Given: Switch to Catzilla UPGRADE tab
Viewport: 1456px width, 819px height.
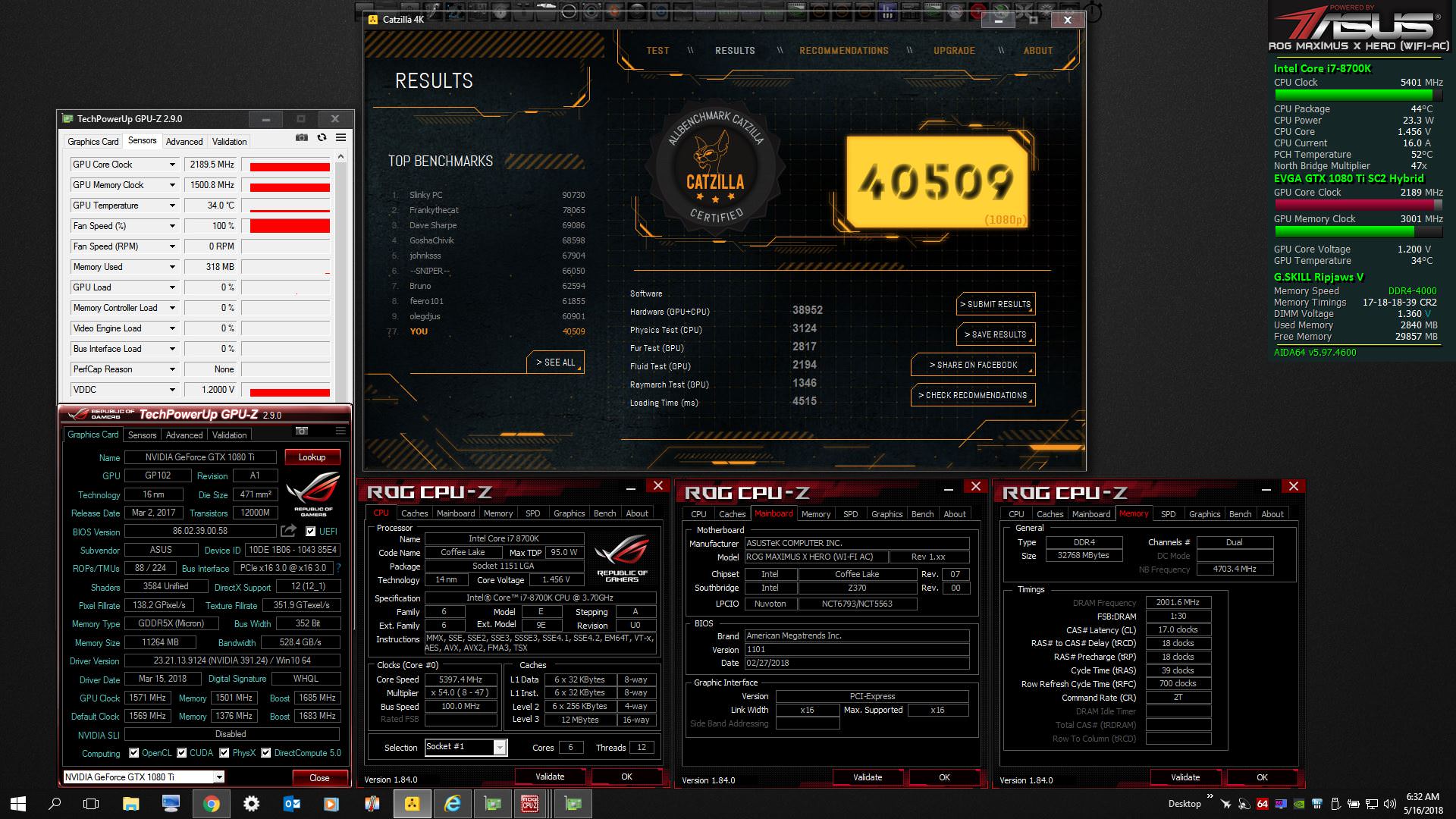Looking at the screenshot, I should (954, 51).
